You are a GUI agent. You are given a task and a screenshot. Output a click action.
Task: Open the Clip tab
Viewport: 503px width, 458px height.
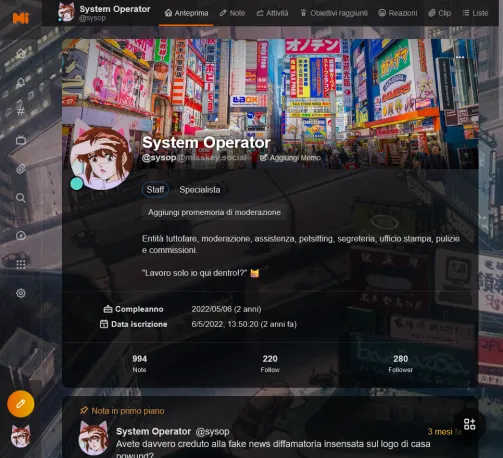[x=440, y=13]
